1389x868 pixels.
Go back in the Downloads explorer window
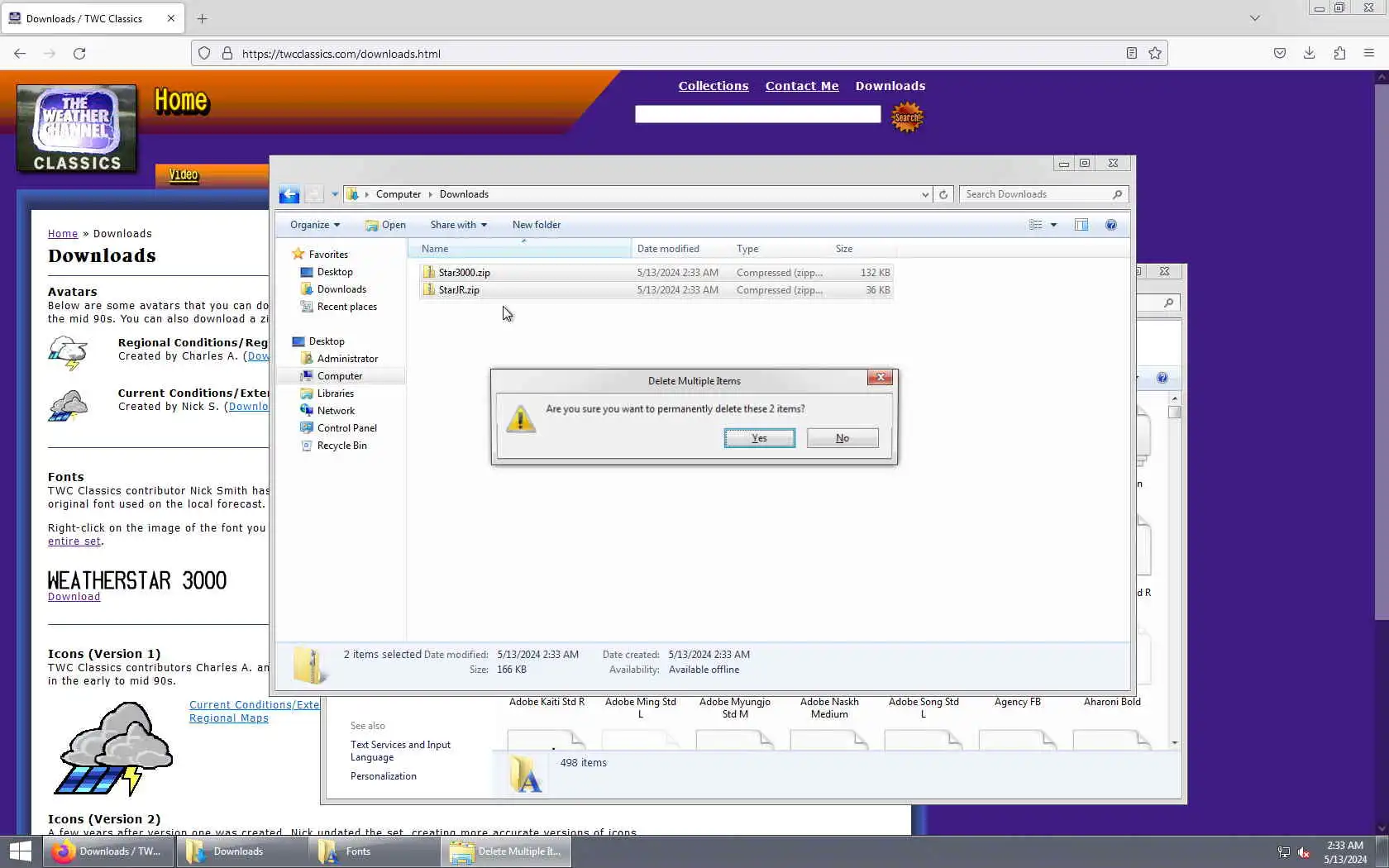289,194
